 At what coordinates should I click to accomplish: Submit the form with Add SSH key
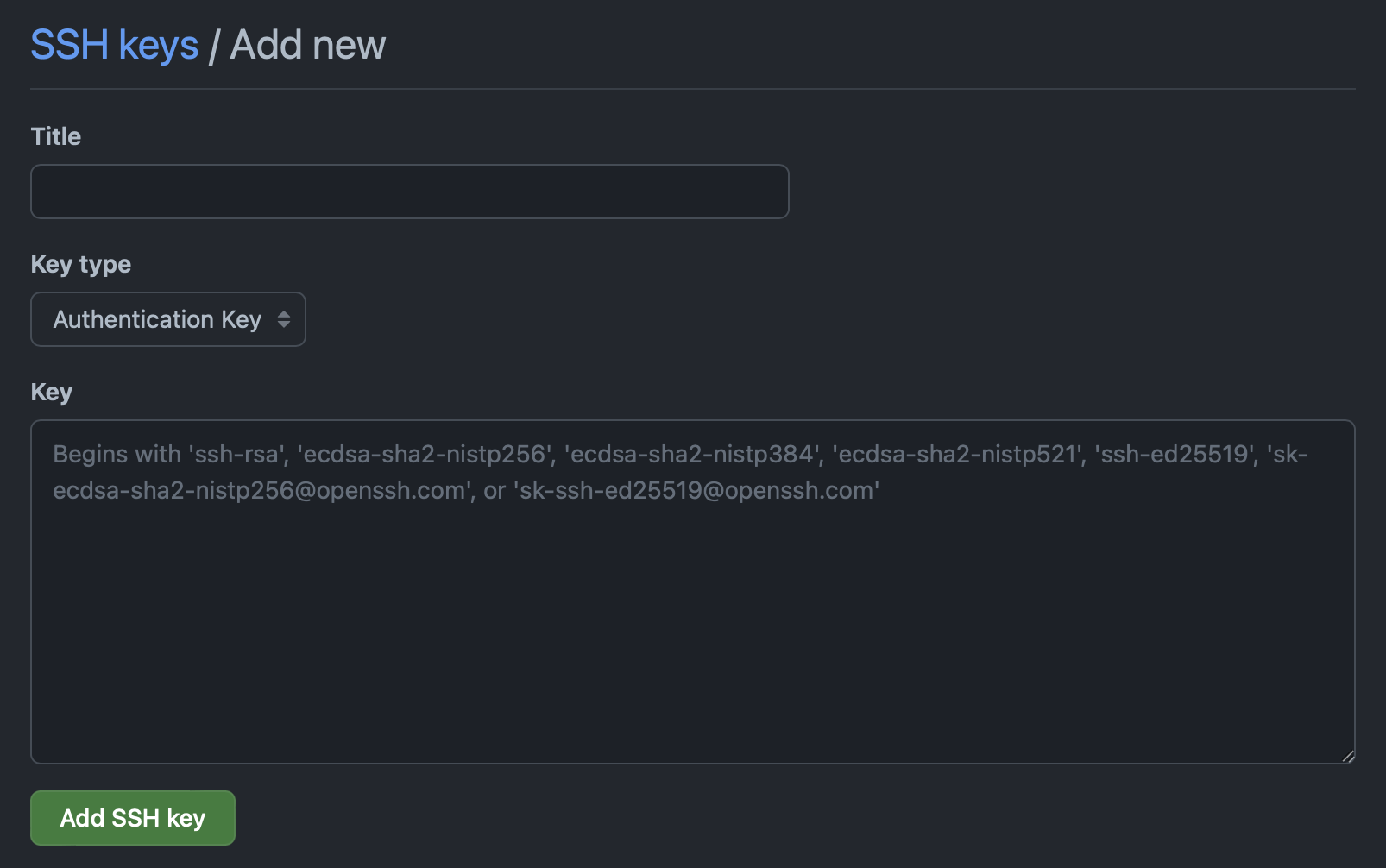[132, 817]
